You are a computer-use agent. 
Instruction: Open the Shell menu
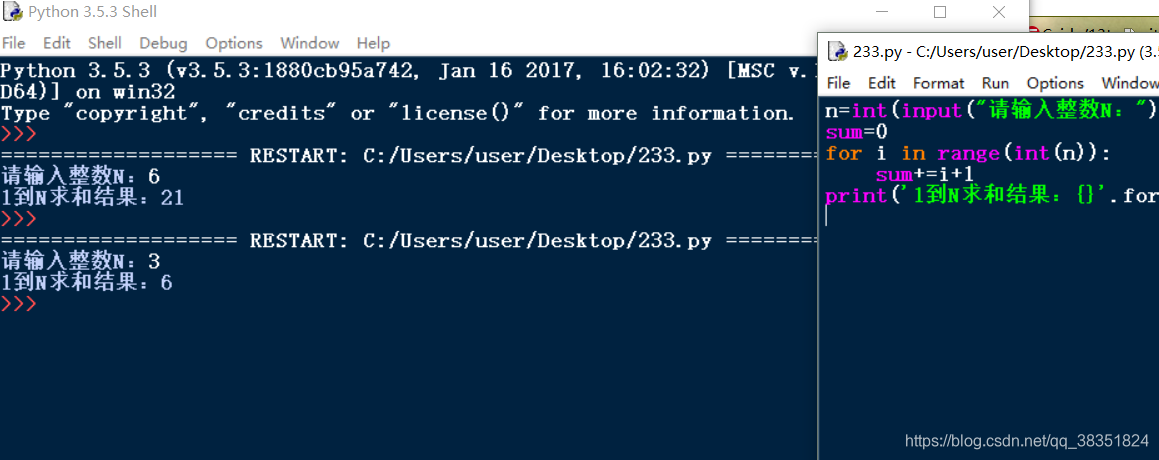[105, 43]
